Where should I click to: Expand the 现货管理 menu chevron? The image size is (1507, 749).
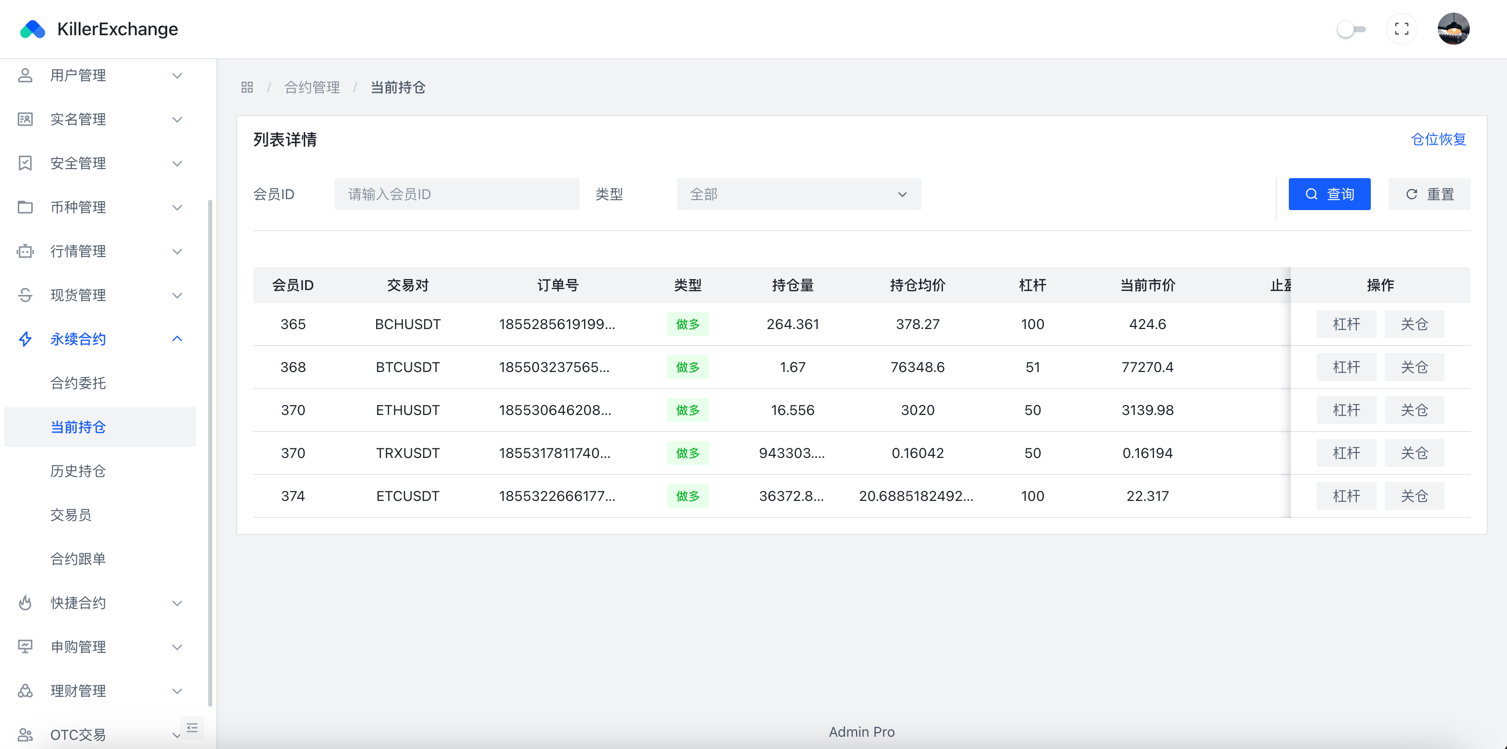click(177, 295)
